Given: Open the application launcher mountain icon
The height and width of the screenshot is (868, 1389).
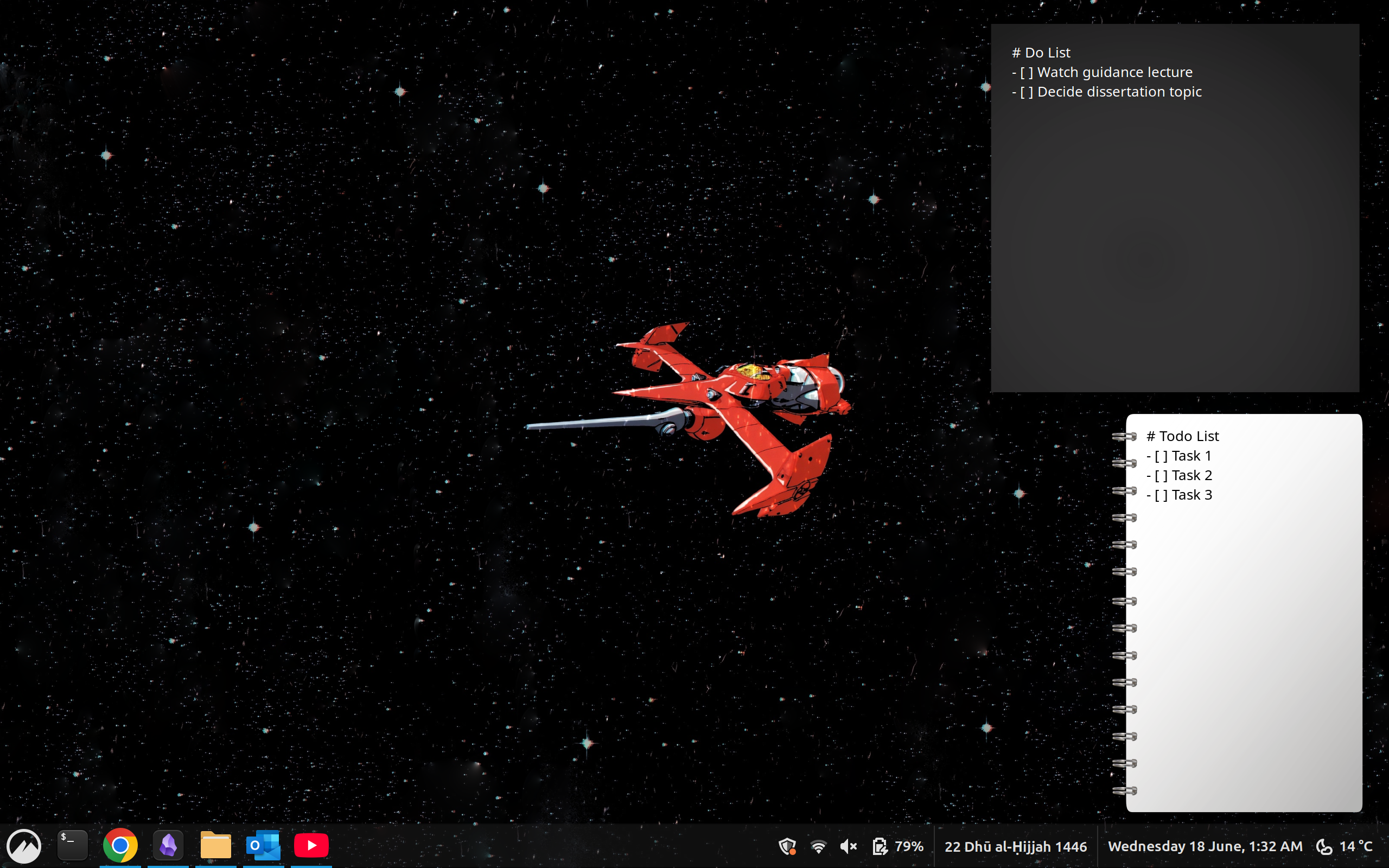Looking at the screenshot, I should click(23, 846).
